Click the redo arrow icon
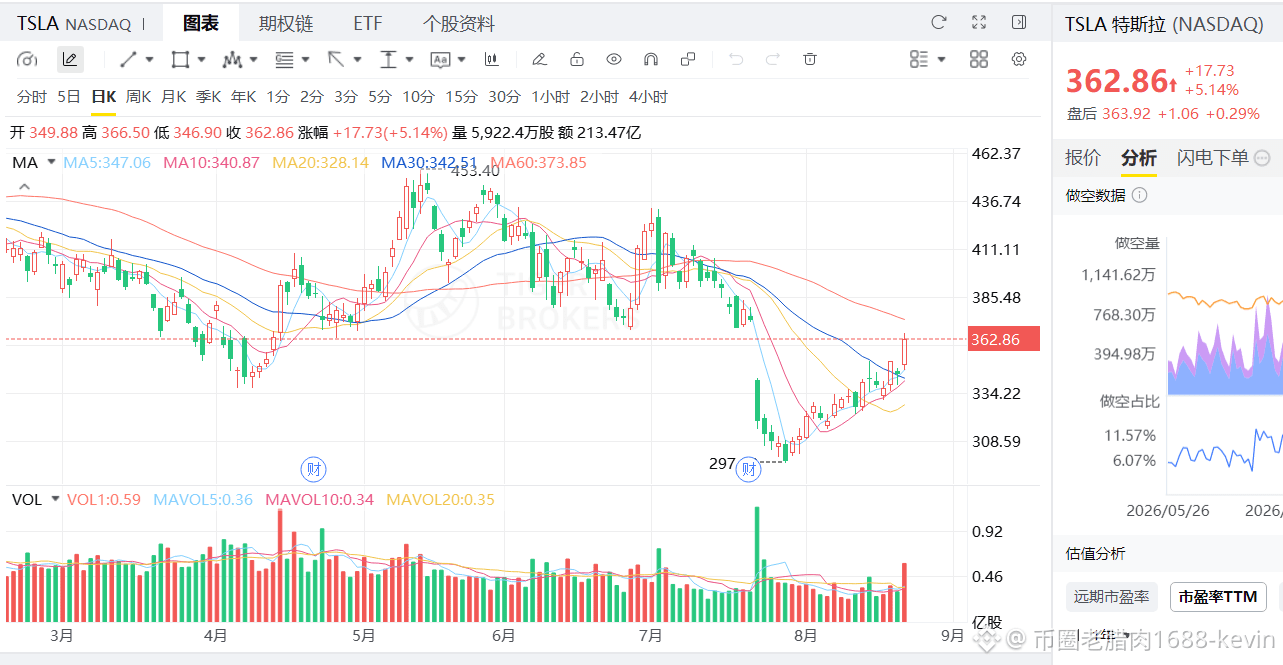This screenshot has height=665, width=1283. tap(773, 60)
